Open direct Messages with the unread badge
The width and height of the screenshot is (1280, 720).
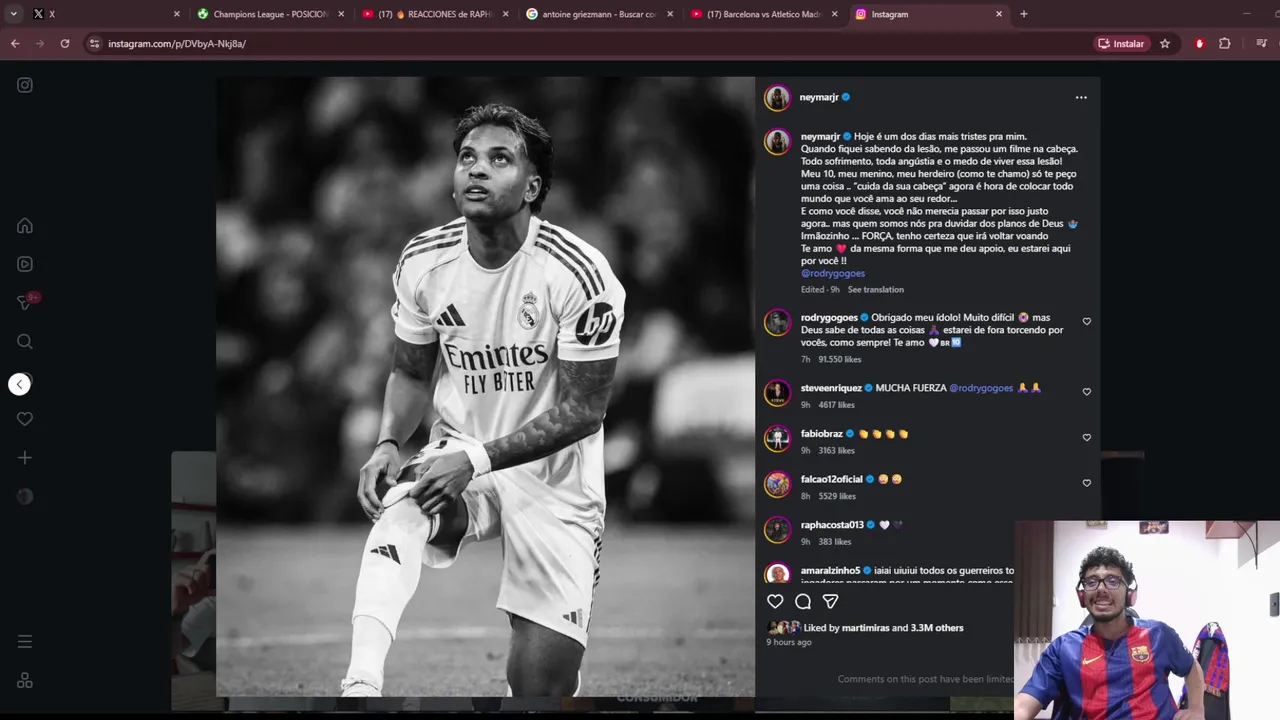click(27, 302)
